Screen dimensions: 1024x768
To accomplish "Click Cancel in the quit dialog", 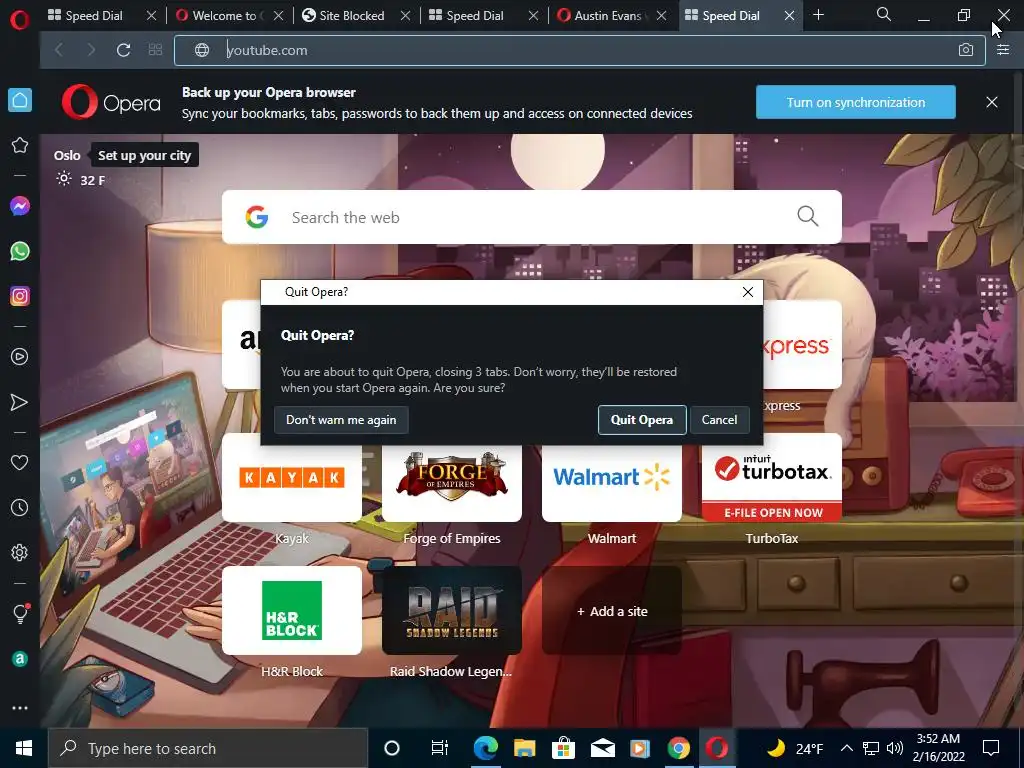I will point(720,420).
